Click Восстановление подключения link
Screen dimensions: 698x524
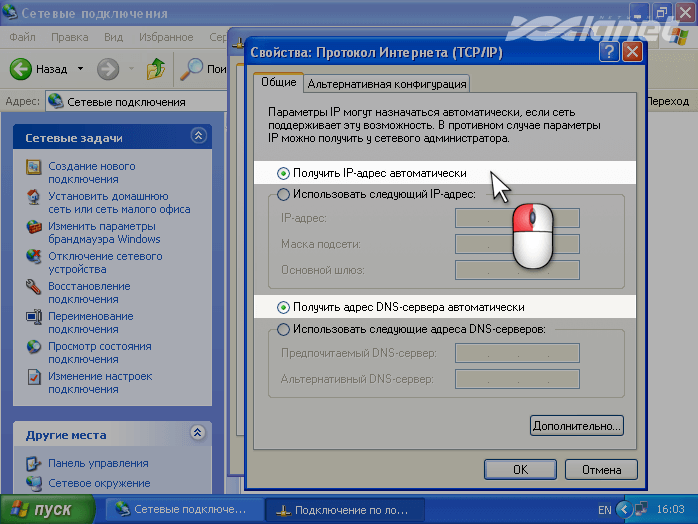coord(89,293)
